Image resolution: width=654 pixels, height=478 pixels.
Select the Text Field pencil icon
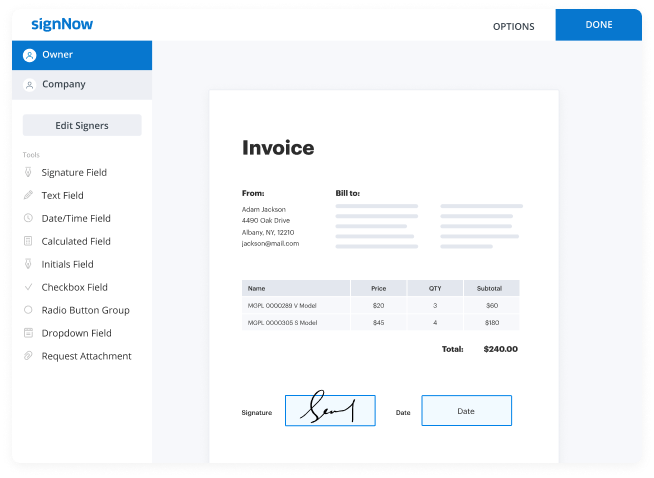[x=28, y=196]
